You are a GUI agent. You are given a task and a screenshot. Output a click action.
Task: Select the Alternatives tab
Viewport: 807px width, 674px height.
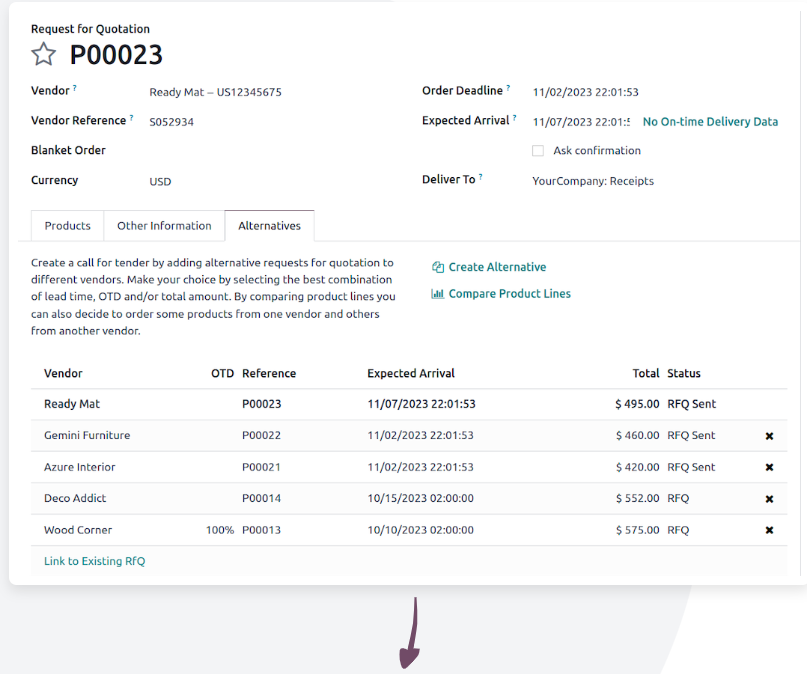pos(269,226)
